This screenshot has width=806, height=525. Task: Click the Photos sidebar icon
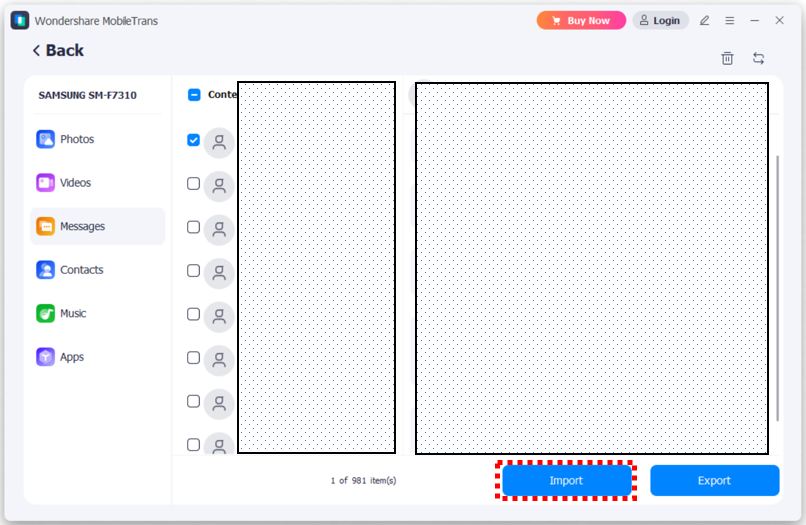pos(46,140)
